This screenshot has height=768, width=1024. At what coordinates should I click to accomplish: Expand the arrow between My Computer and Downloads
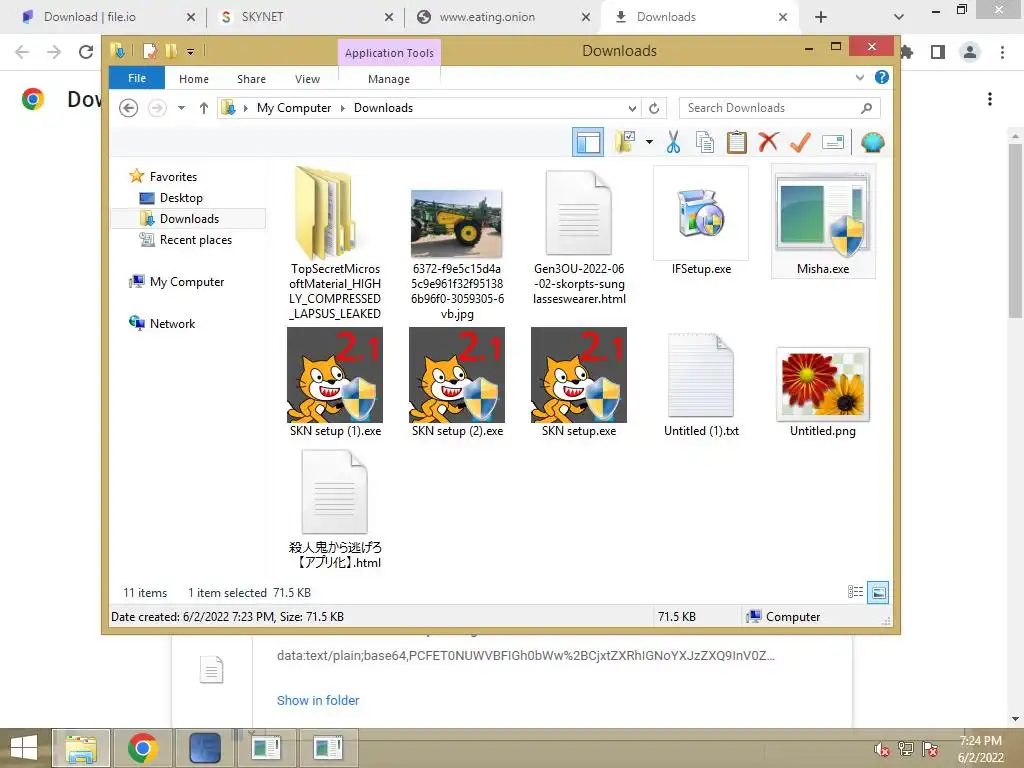[343, 108]
